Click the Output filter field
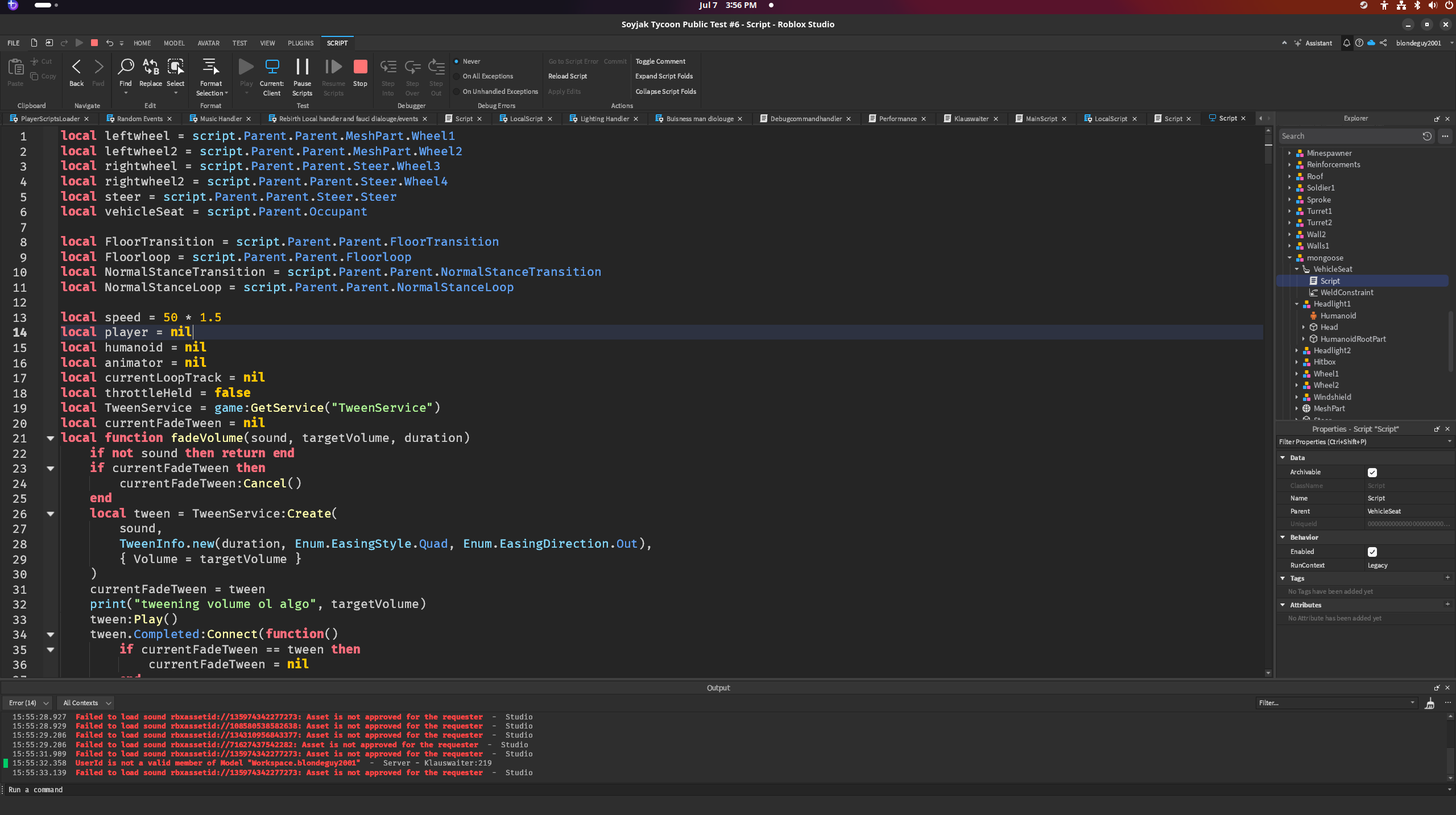The width and height of the screenshot is (1456, 815). tap(1335, 703)
